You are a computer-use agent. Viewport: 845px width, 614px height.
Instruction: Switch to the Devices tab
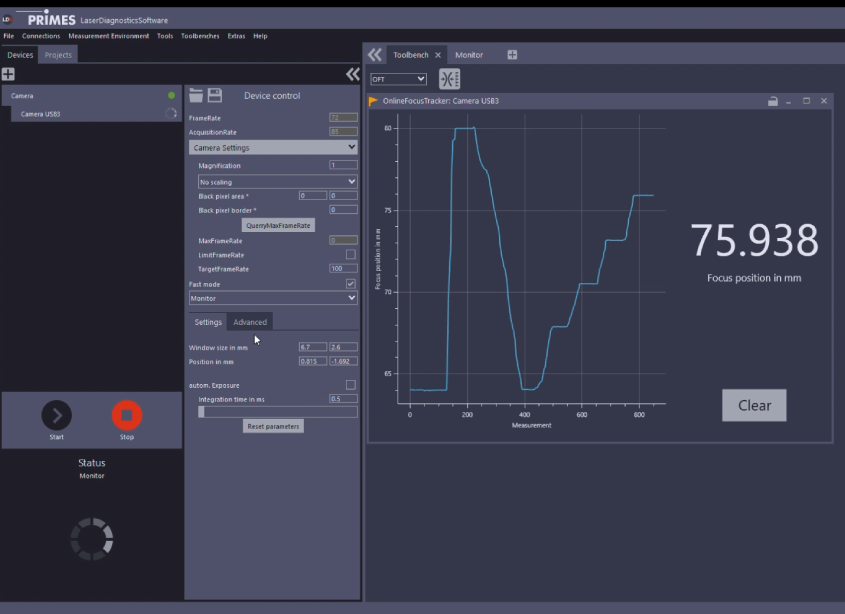(x=20, y=55)
